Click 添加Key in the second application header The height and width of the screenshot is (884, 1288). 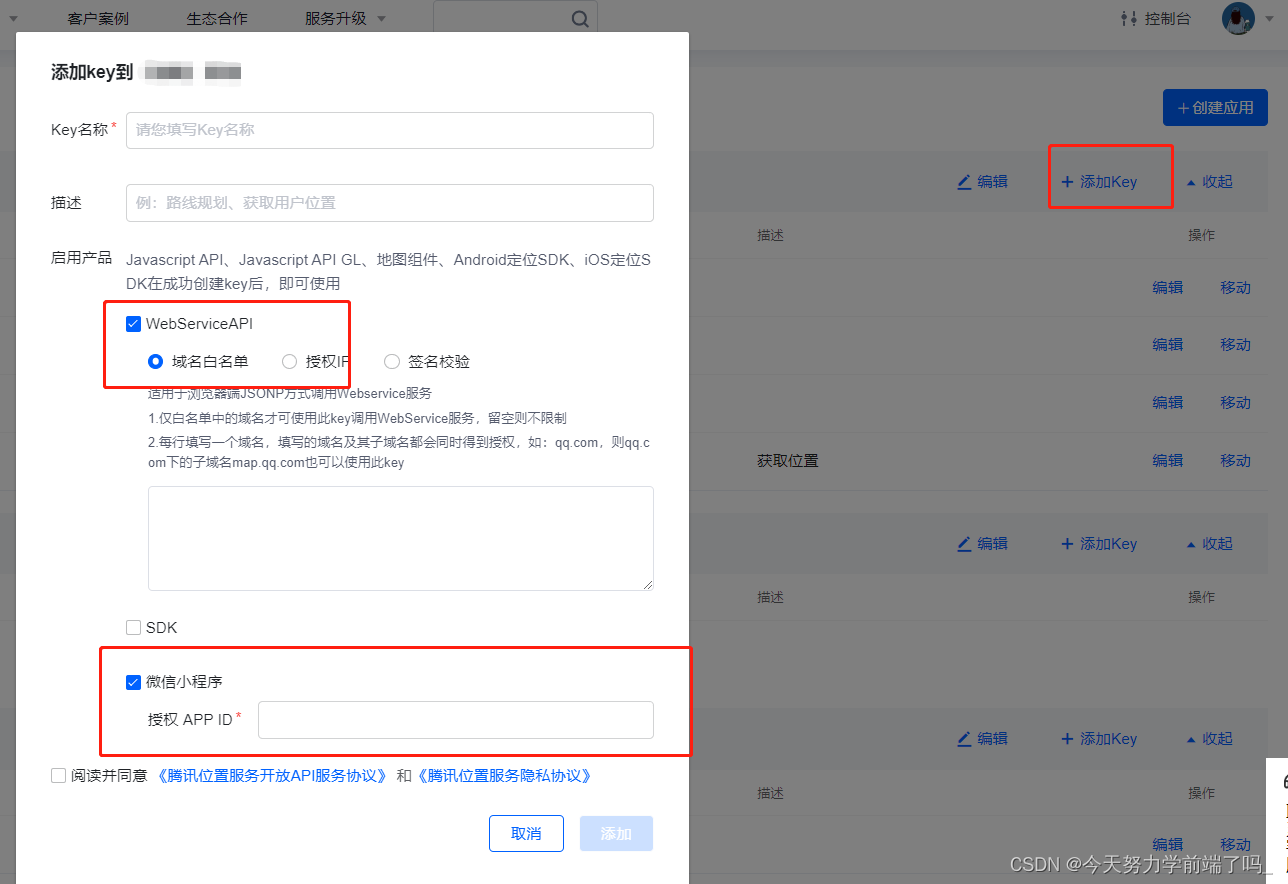click(1099, 544)
